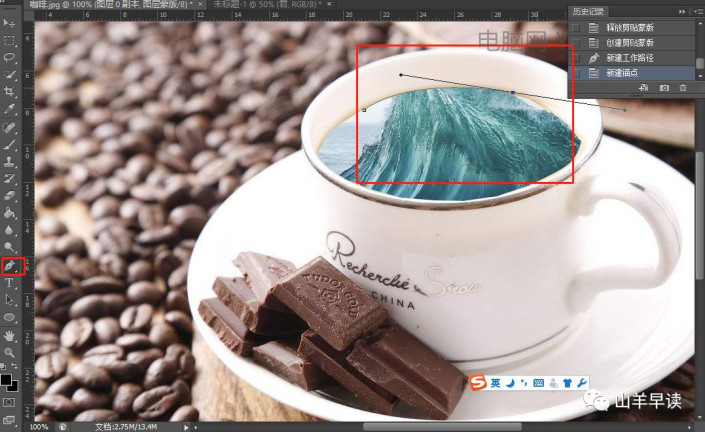Create new document from current state
This screenshot has height=432, width=705.
pos(643,88)
